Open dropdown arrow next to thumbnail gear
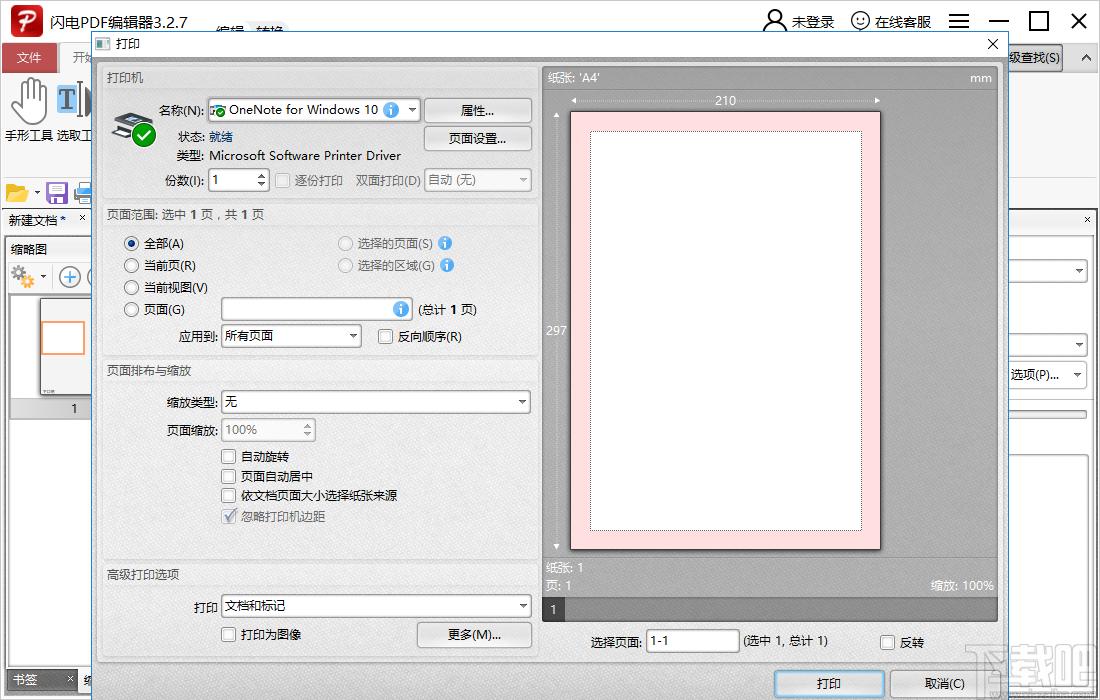 pyautogui.click(x=43, y=277)
